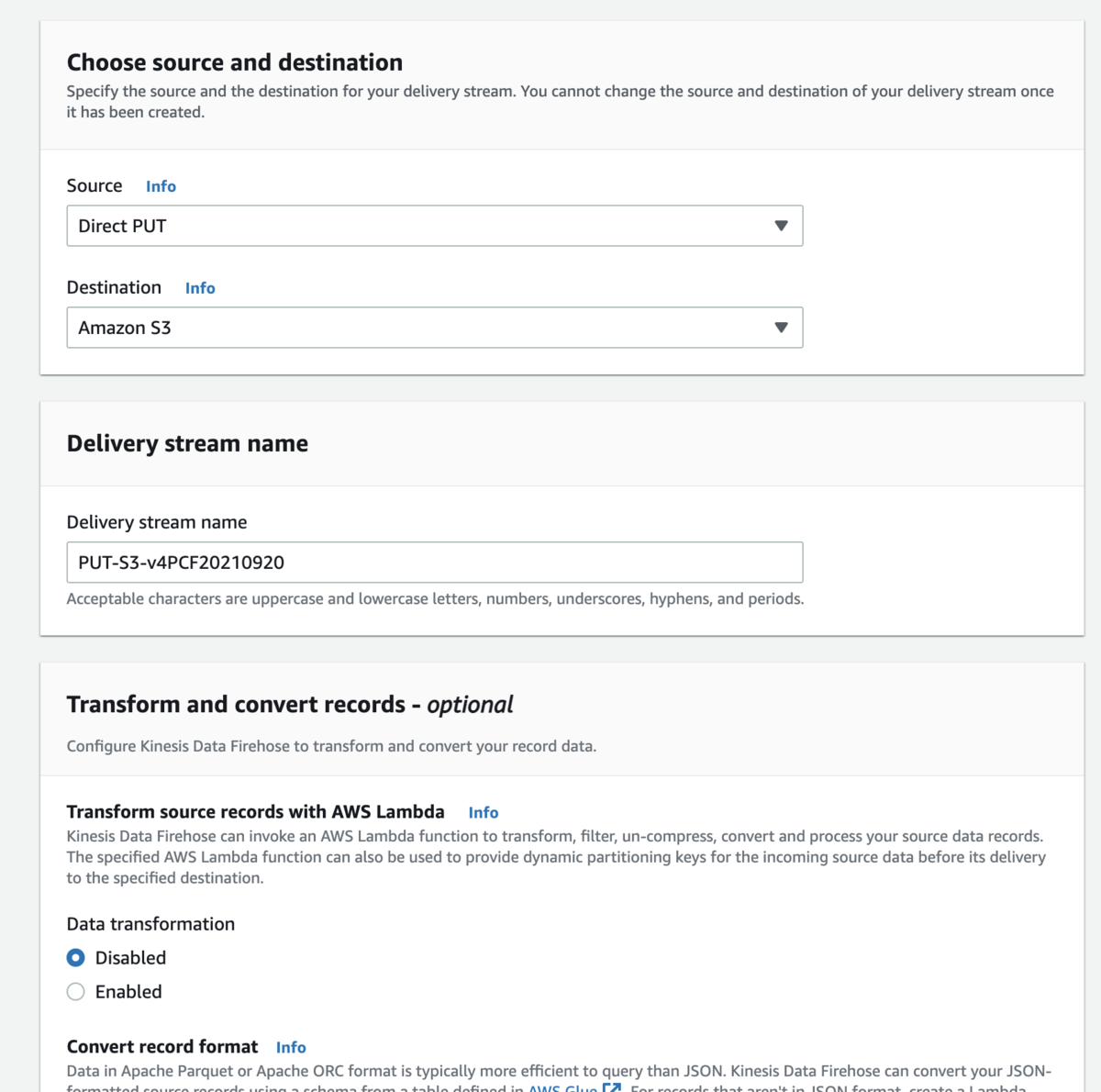
Task: Open the Info link next to Destination
Action: click(x=200, y=288)
